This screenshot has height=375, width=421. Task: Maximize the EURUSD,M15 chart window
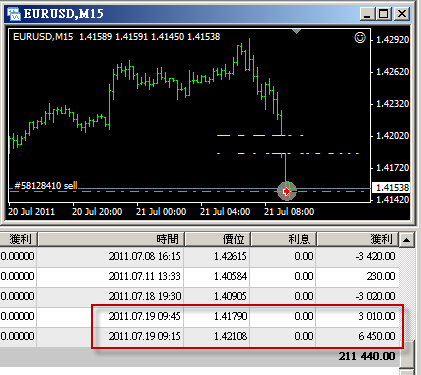[384, 14]
